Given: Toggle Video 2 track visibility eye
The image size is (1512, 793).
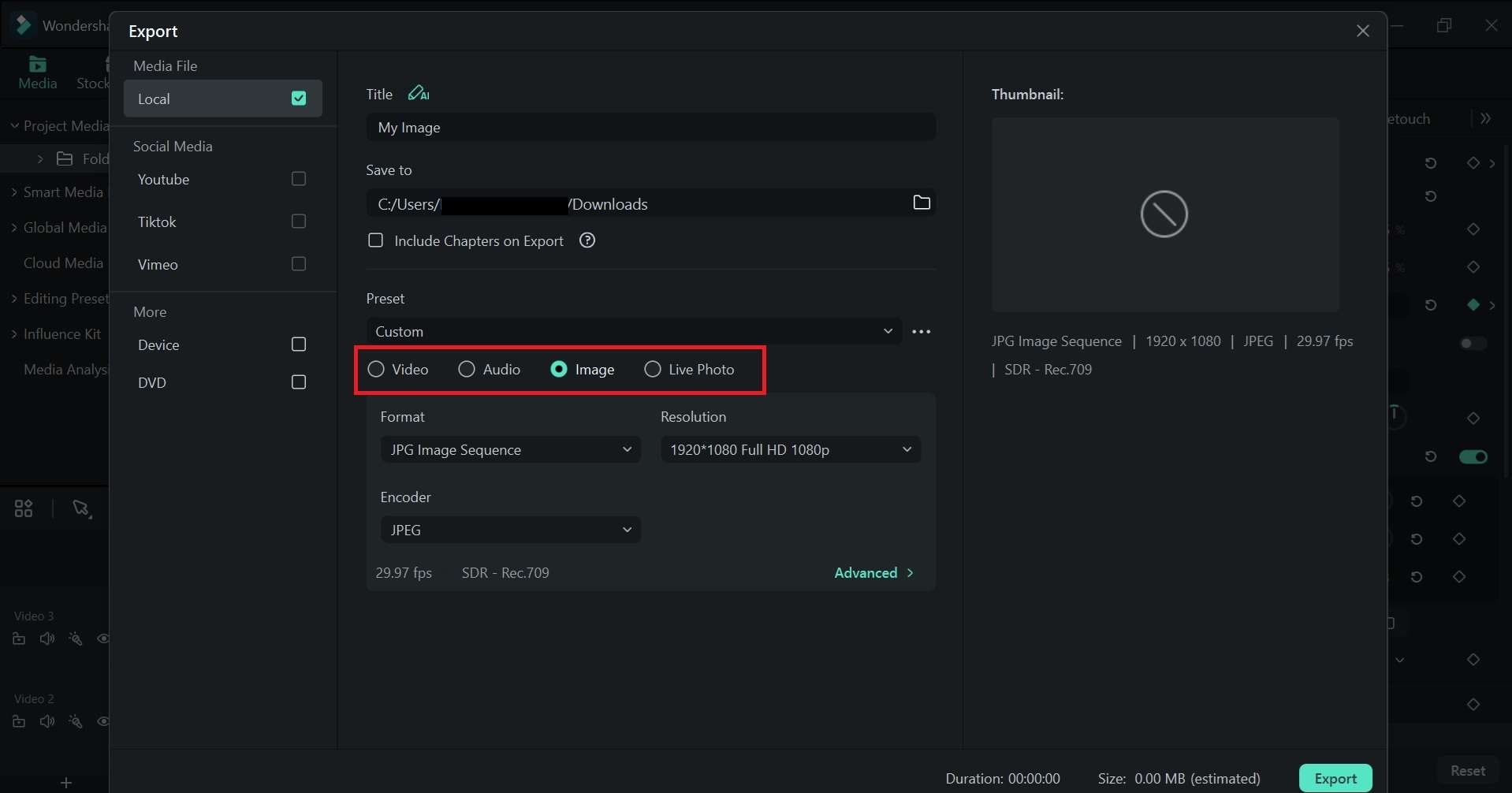Looking at the screenshot, I should tap(102, 721).
